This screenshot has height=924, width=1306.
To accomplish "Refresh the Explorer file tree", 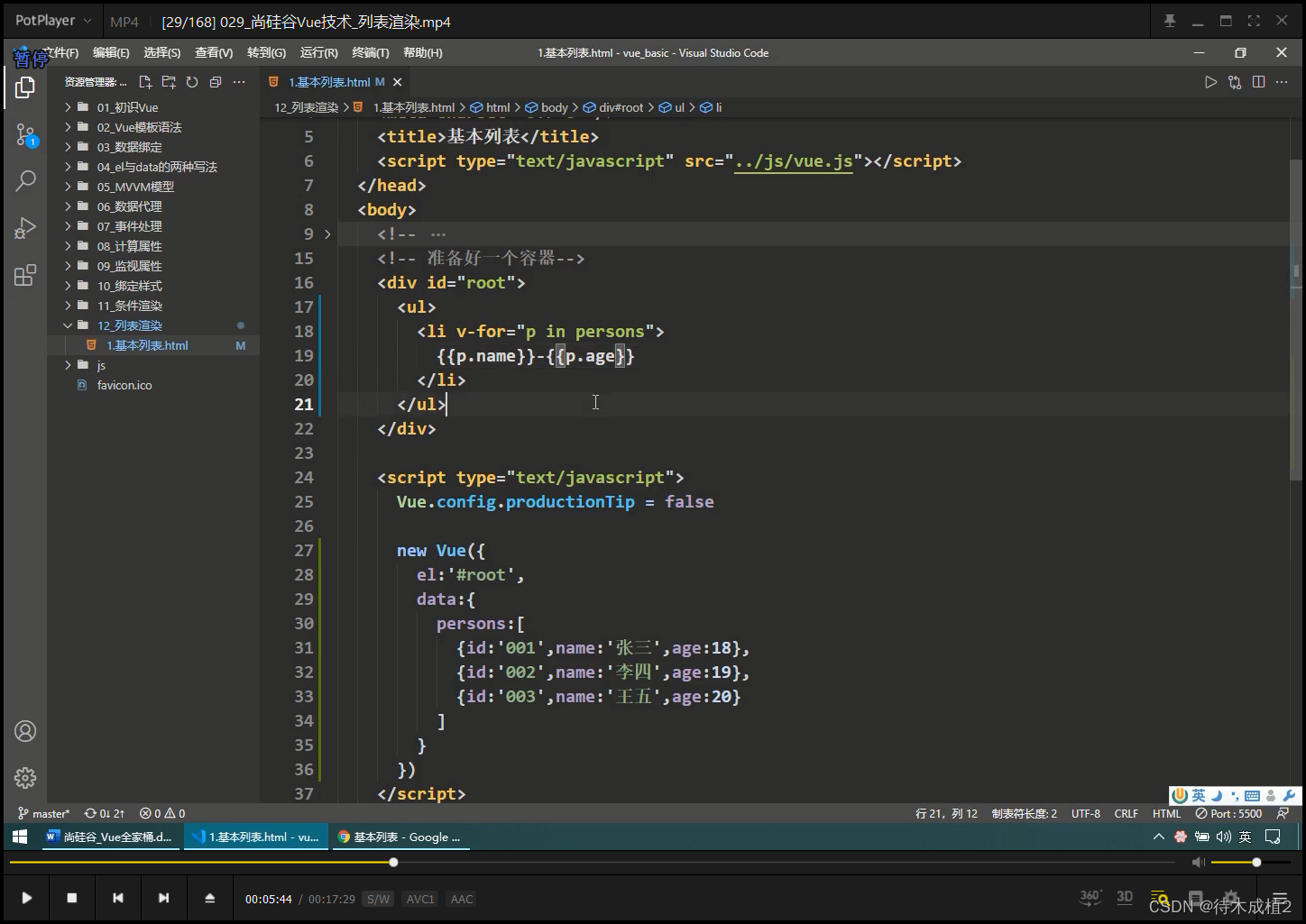I will point(192,82).
